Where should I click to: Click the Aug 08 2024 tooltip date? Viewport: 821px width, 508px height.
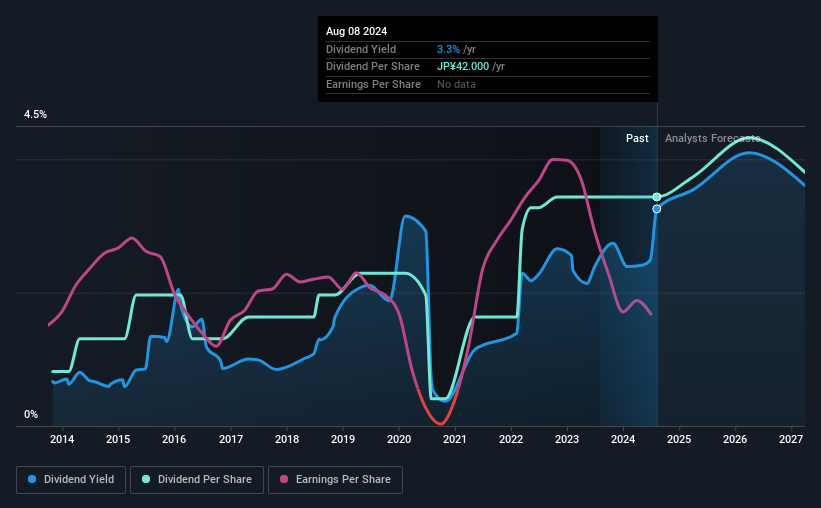coord(357,31)
